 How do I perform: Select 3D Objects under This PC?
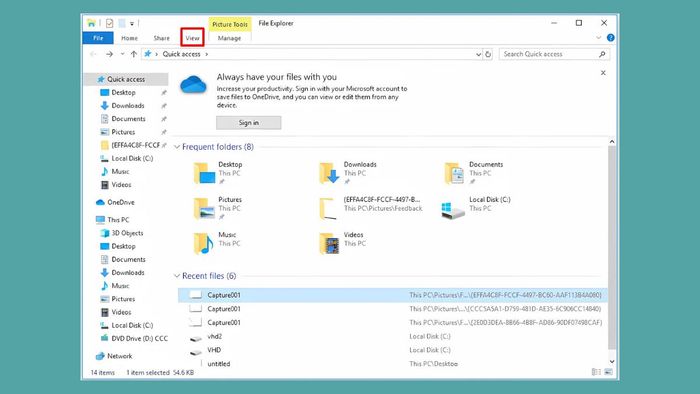(127, 233)
